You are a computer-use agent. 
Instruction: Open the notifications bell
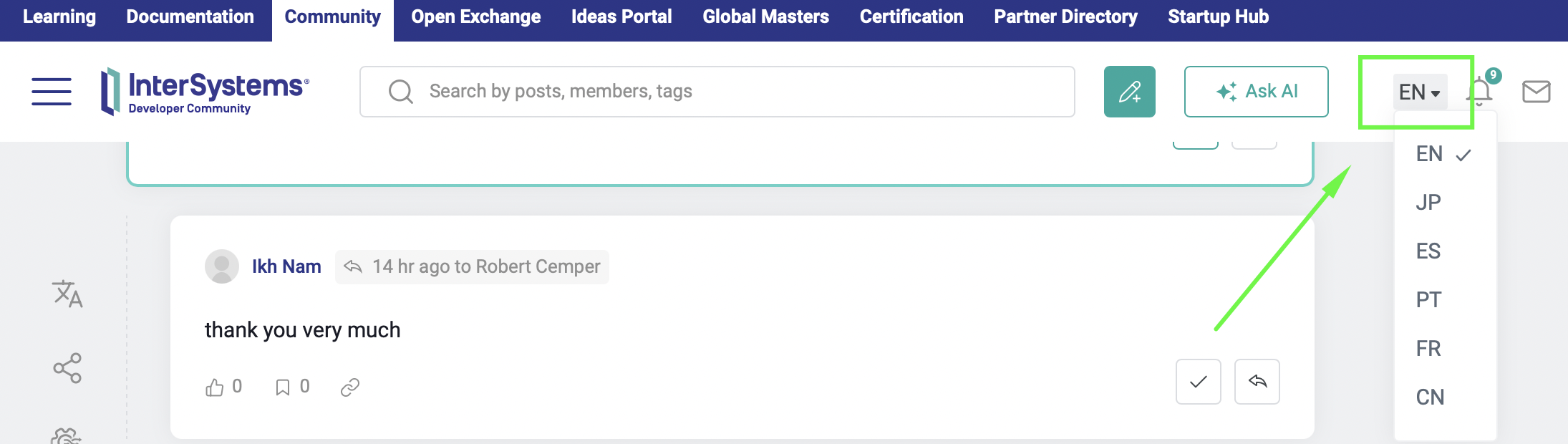tap(1479, 92)
